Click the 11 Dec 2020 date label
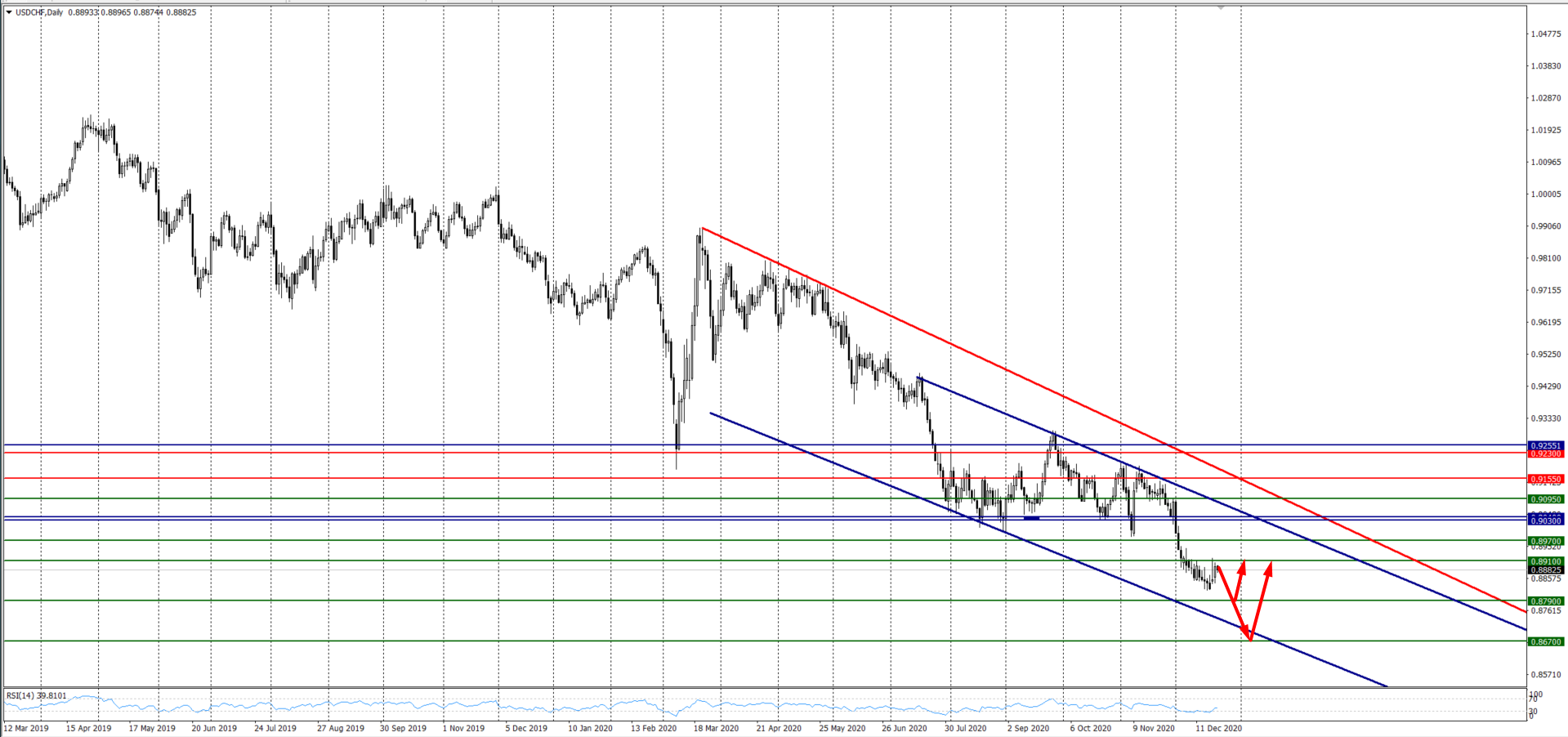This screenshot has width=1568, height=737. point(1218,728)
